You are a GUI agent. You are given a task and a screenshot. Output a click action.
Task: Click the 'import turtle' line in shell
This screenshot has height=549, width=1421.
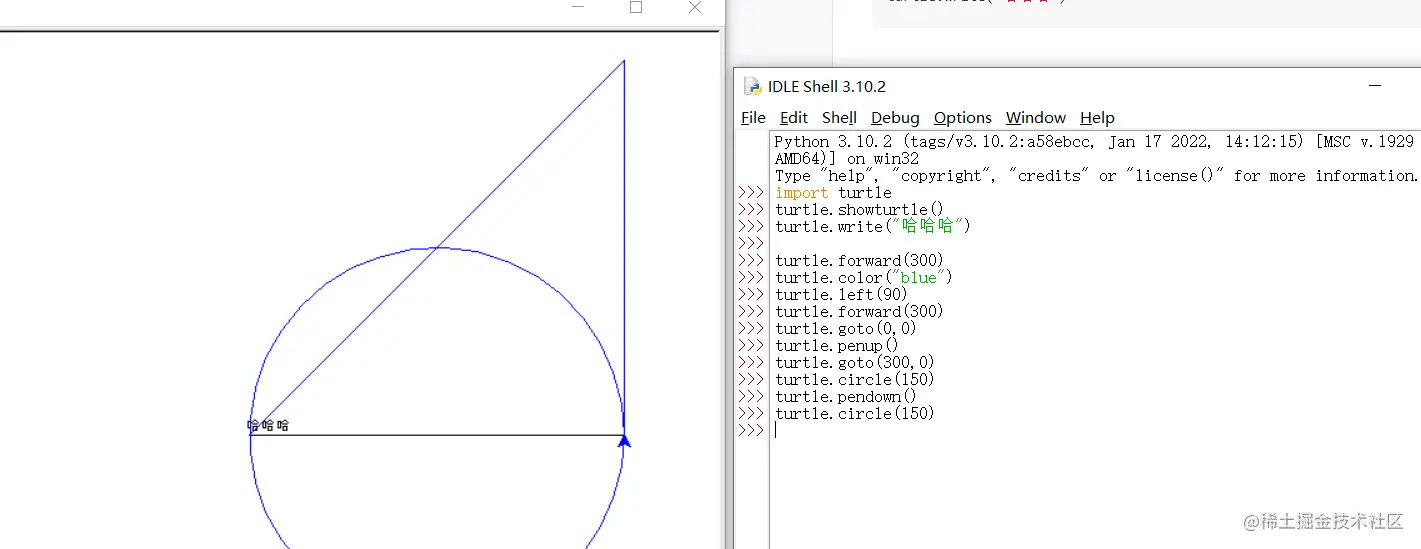tap(833, 193)
